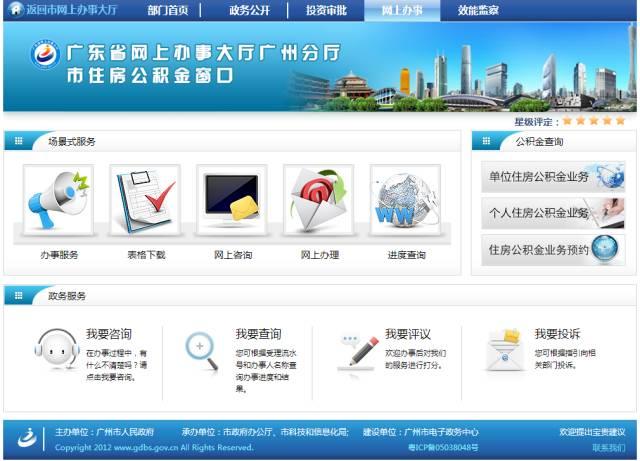
Task: Click the Copyright 2012 www.gdbs.gov.cn text
Action: [x=154, y=448]
